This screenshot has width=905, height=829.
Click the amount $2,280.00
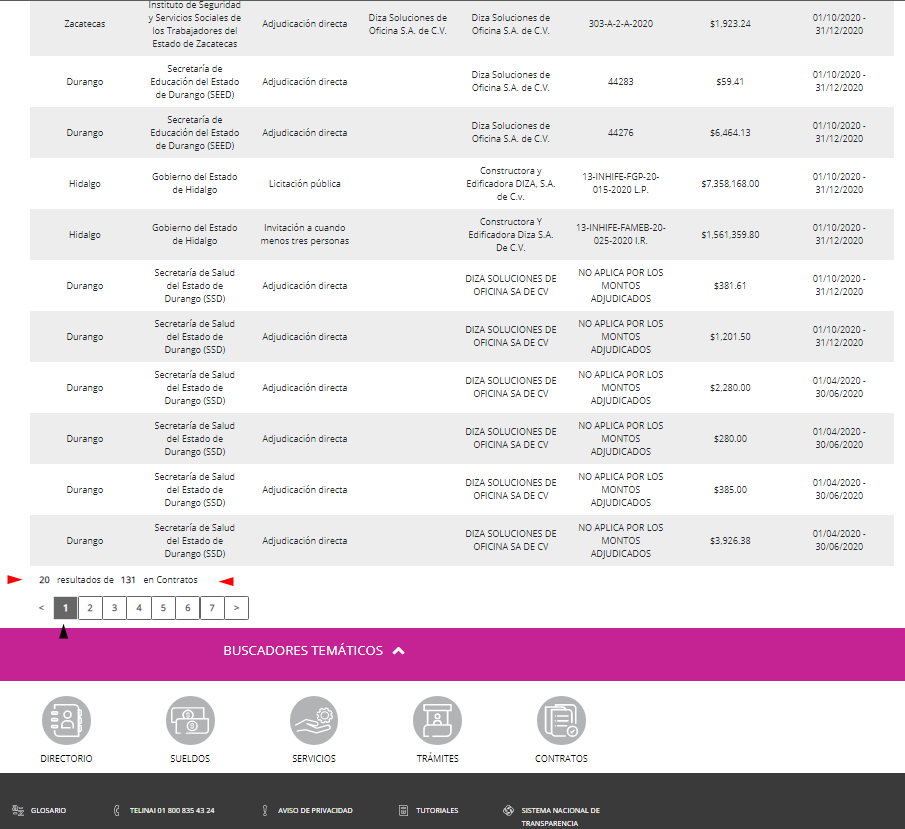tap(730, 387)
